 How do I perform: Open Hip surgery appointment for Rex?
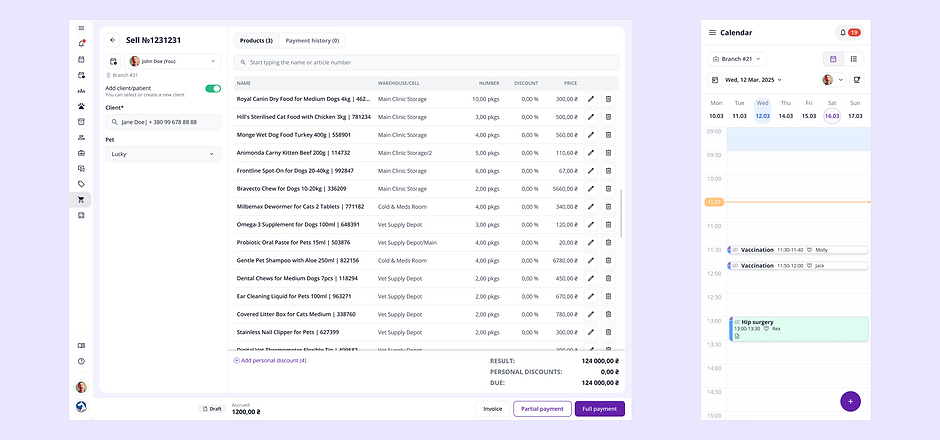pyautogui.click(x=799, y=329)
